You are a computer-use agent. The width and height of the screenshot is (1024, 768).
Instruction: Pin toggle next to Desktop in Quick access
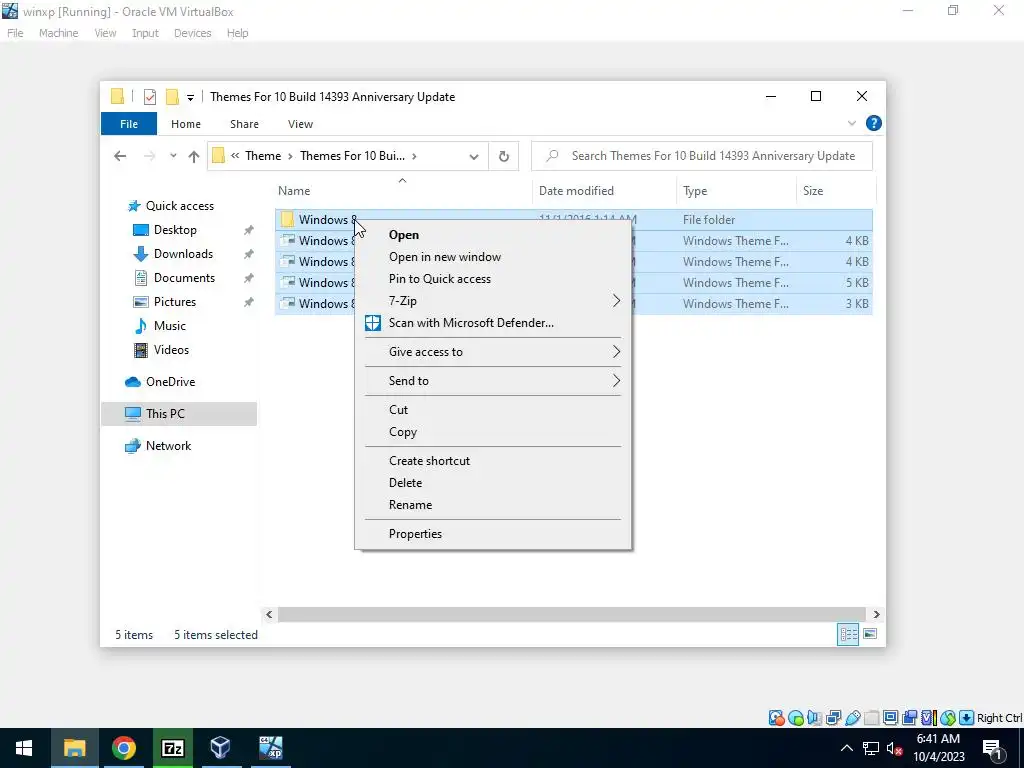(x=248, y=230)
